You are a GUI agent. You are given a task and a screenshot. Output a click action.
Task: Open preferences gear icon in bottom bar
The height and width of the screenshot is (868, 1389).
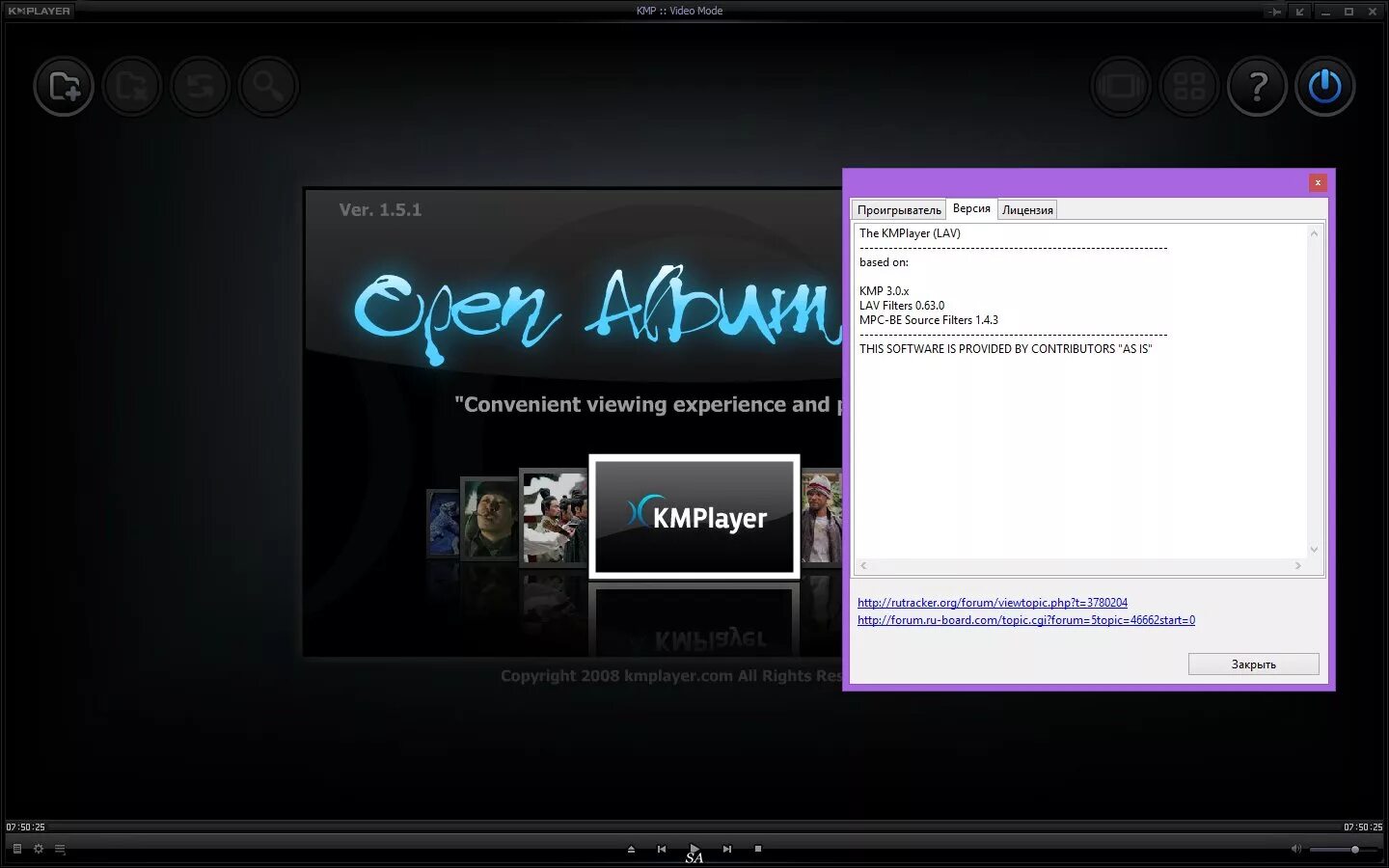click(39, 850)
